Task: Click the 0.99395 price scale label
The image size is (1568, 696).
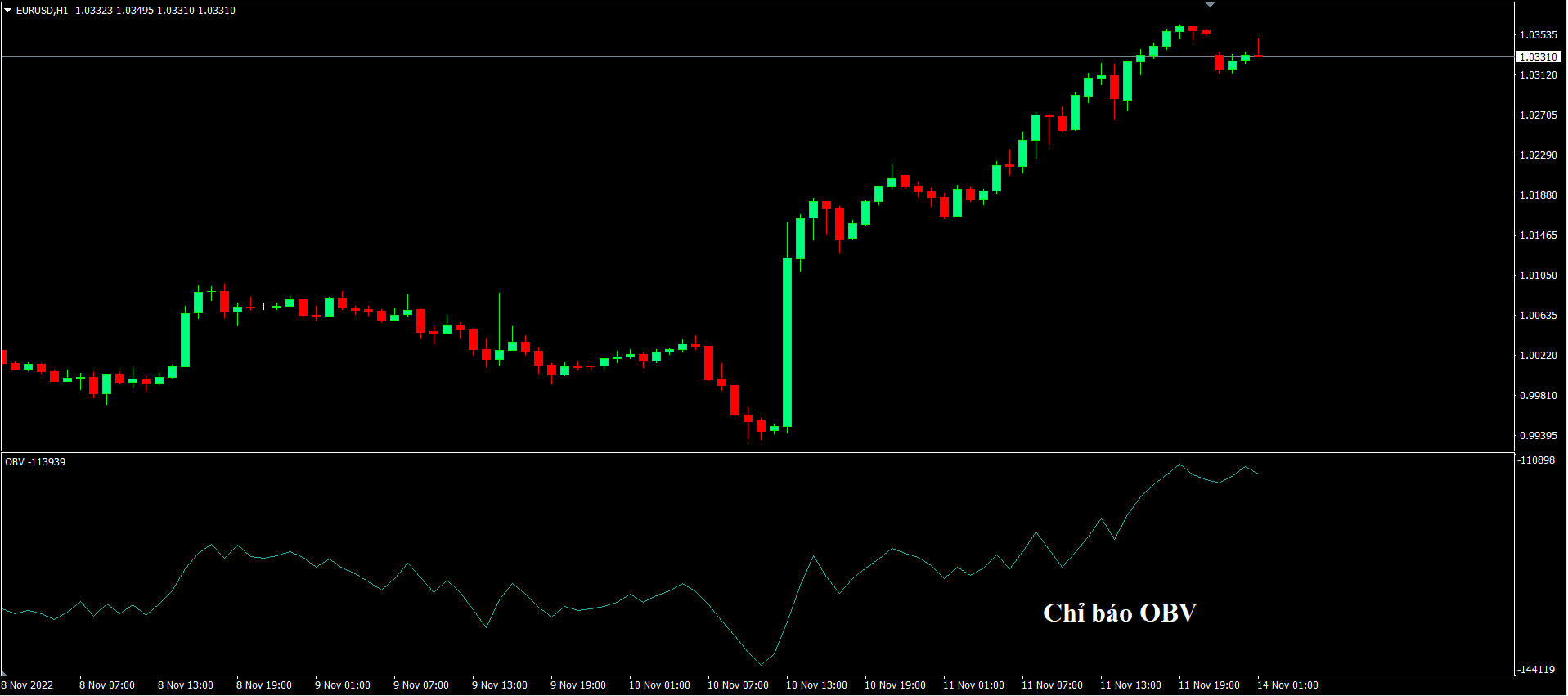Action: (1539, 436)
